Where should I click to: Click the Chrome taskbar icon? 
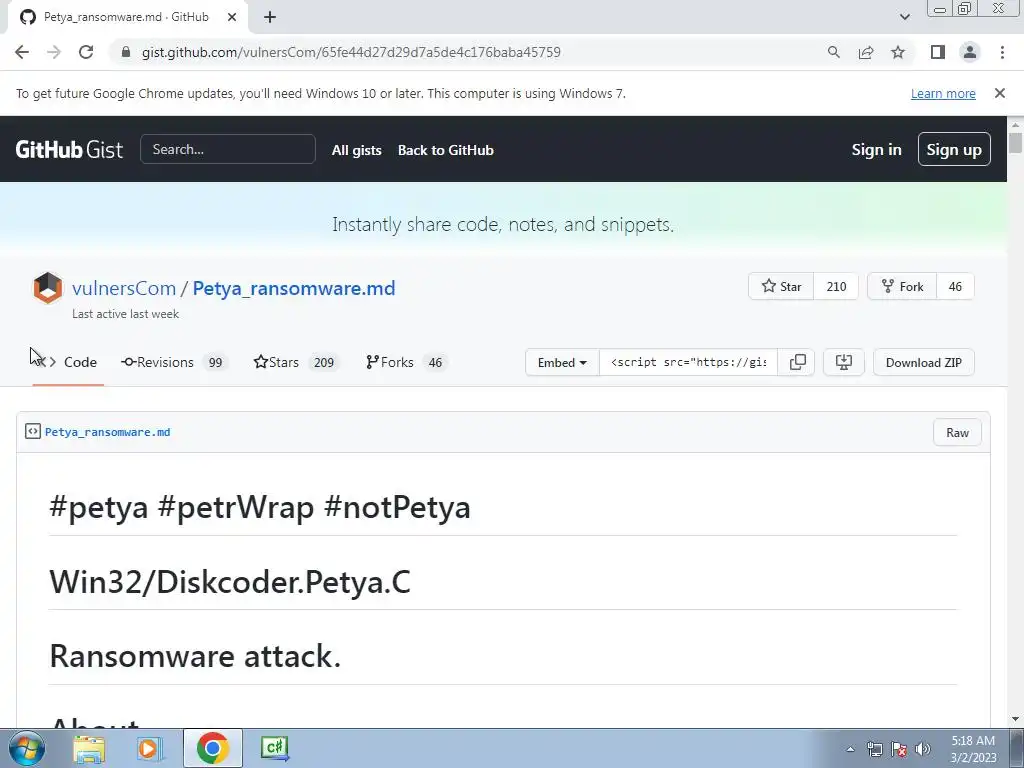(x=212, y=748)
